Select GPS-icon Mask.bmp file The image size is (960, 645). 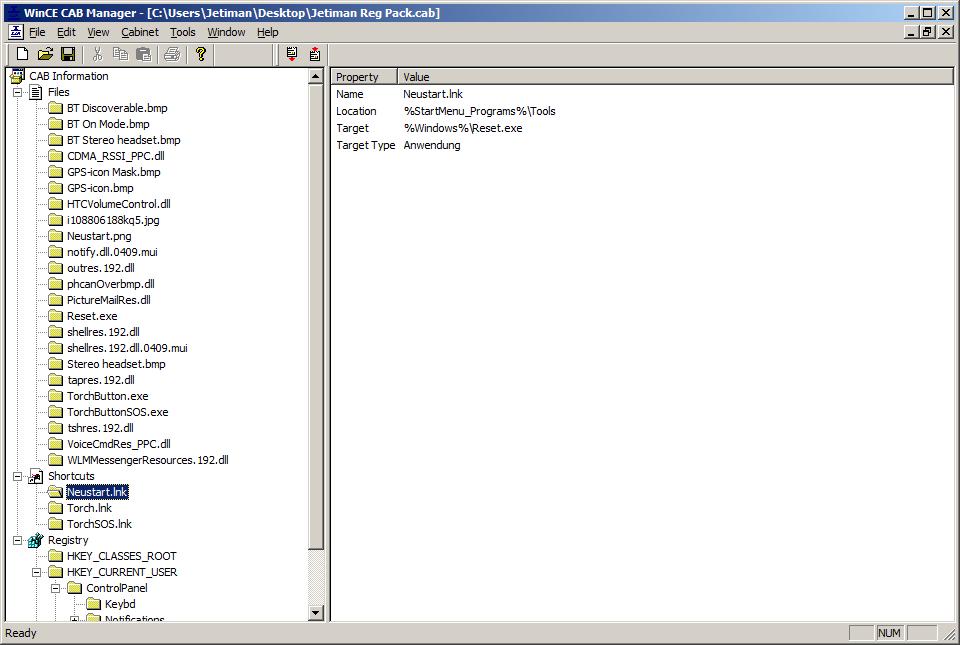[x=114, y=172]
